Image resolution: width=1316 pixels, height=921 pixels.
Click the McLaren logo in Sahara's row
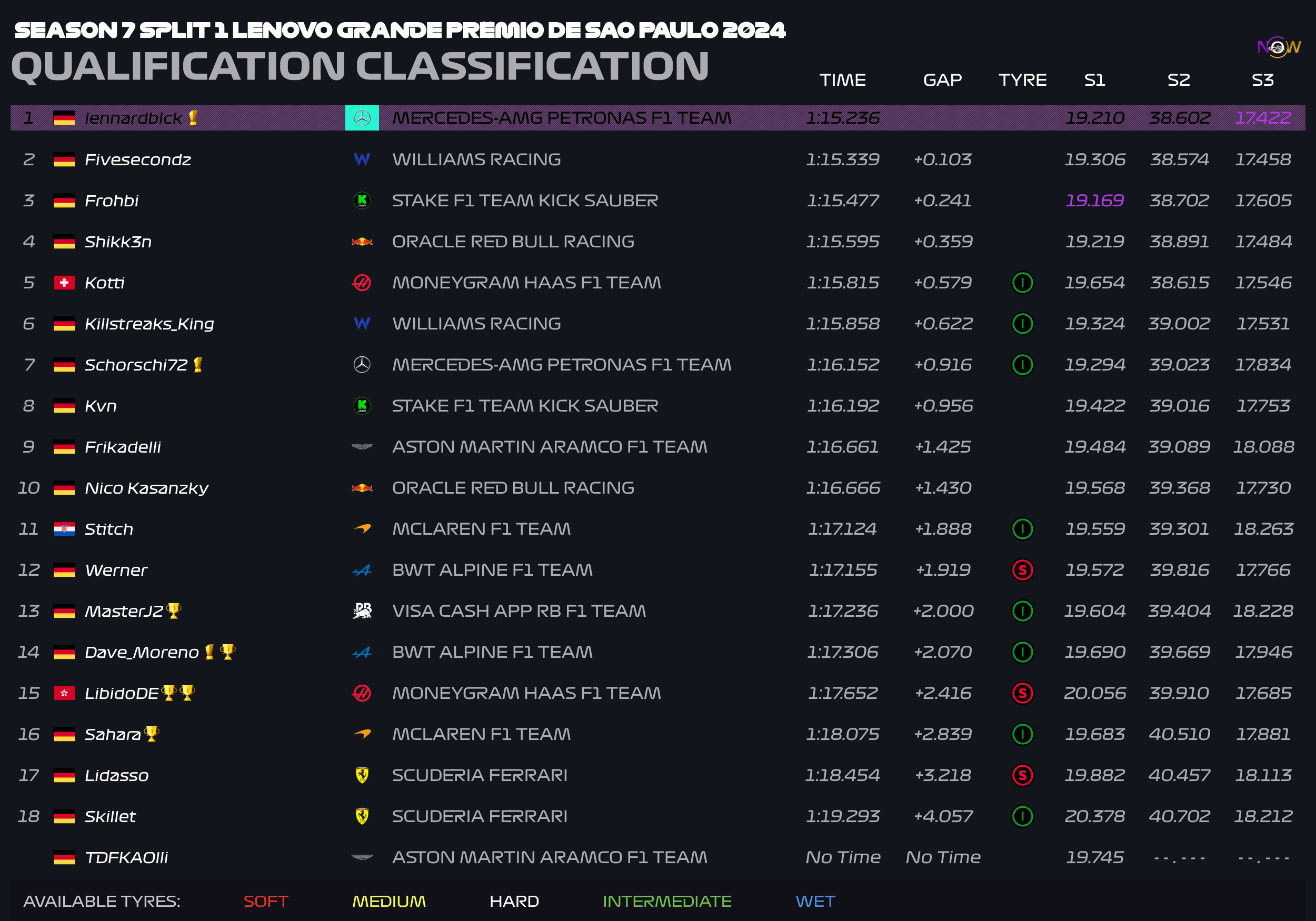tap(362, 734)
